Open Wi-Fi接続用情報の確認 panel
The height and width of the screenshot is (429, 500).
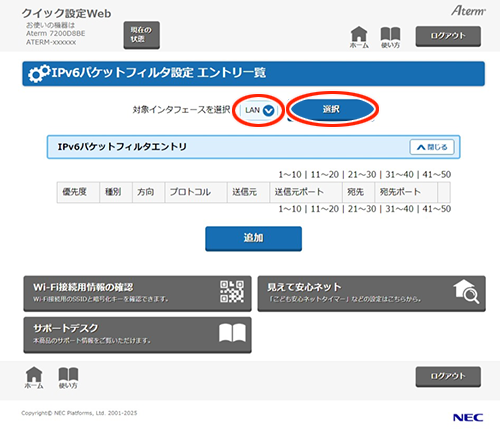pyautogui.click(x=137, y=293)
